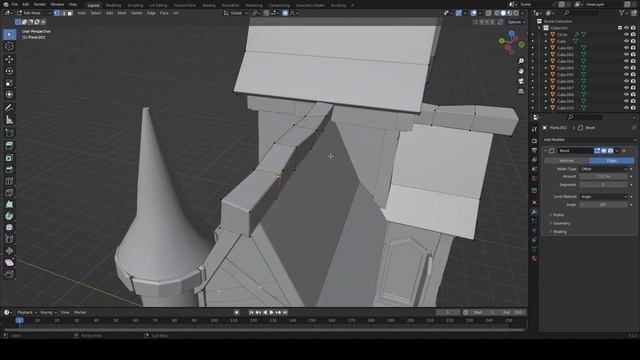Screen dimensions: 640x360
Task: Toggle Bevel modifier viewport display
Action: (x=604, y=151)
